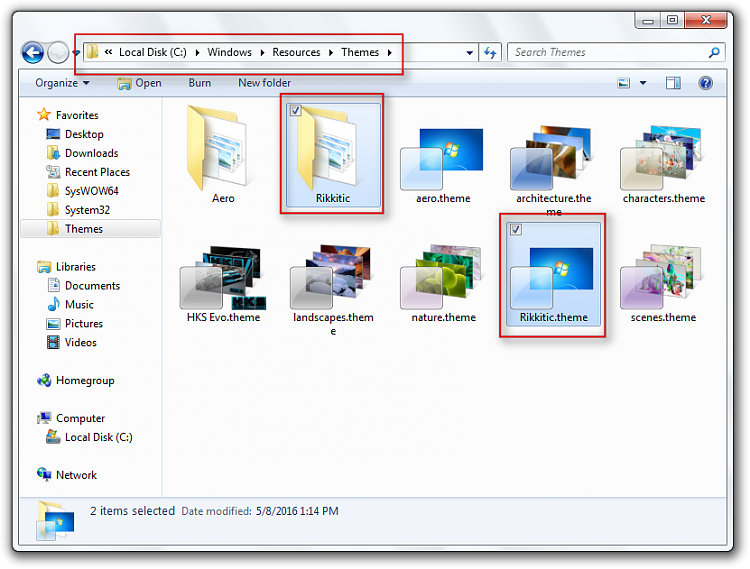Open the Videos library

tap(71, 342)
